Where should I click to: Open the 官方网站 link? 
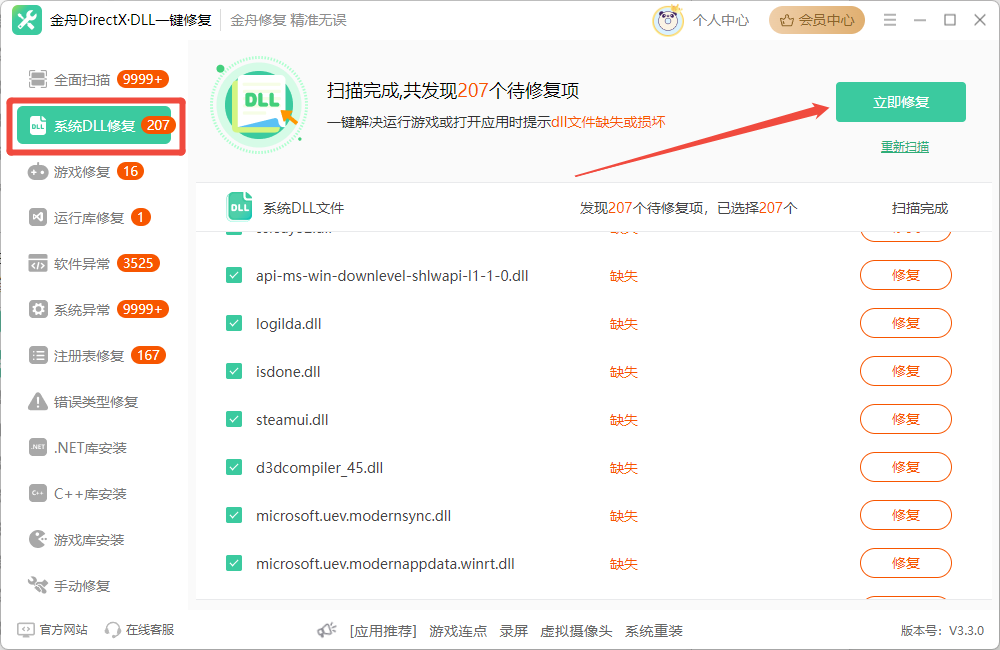pos(63,630)
